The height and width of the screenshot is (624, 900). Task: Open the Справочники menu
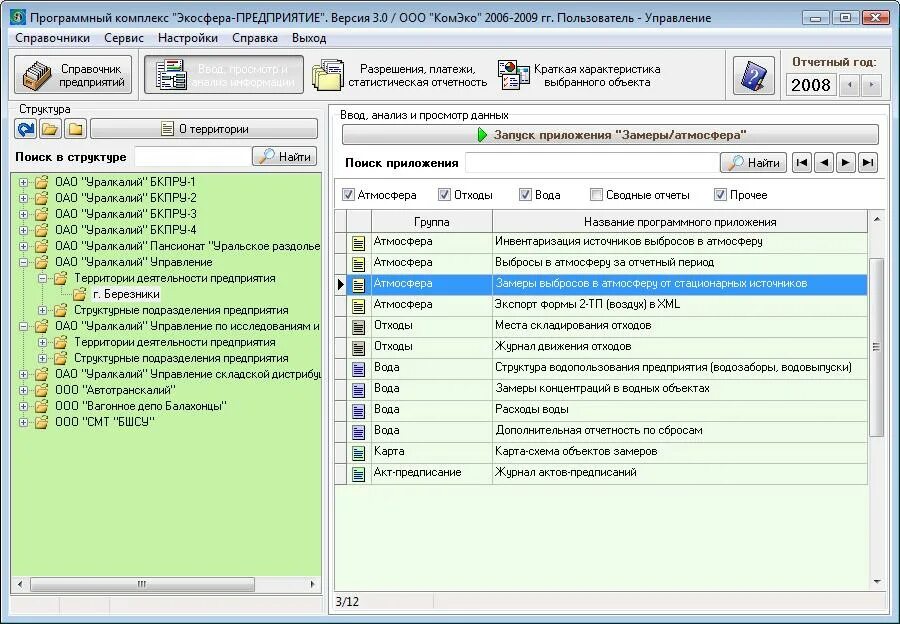(52, 38)
